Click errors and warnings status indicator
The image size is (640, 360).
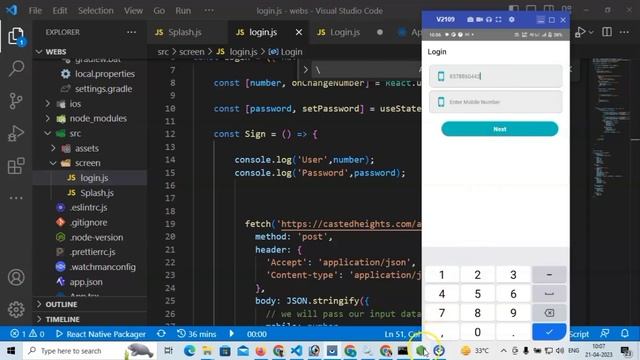tap(27, 334)
